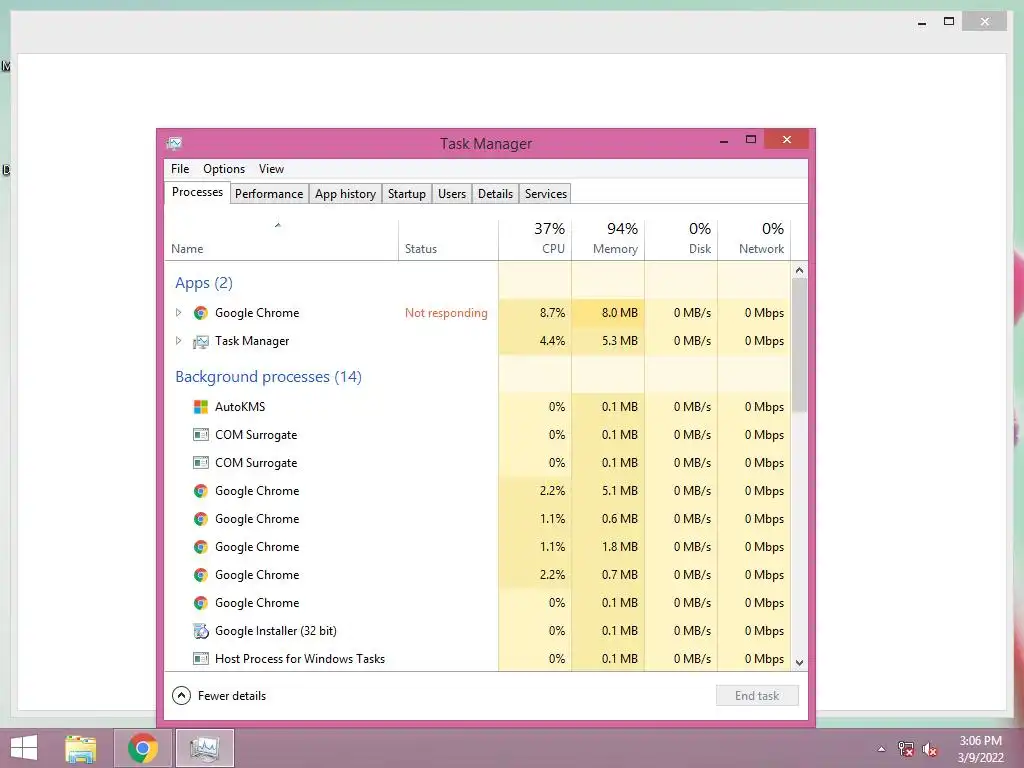
Task: Open the Windows Start button
Action: (24, 748)
